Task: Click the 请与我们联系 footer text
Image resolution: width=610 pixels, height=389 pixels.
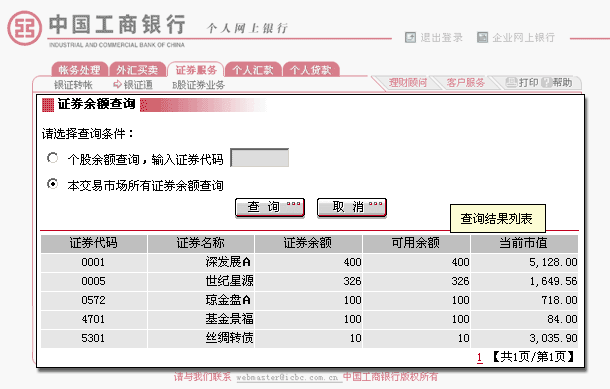Action: click(202, 377)
